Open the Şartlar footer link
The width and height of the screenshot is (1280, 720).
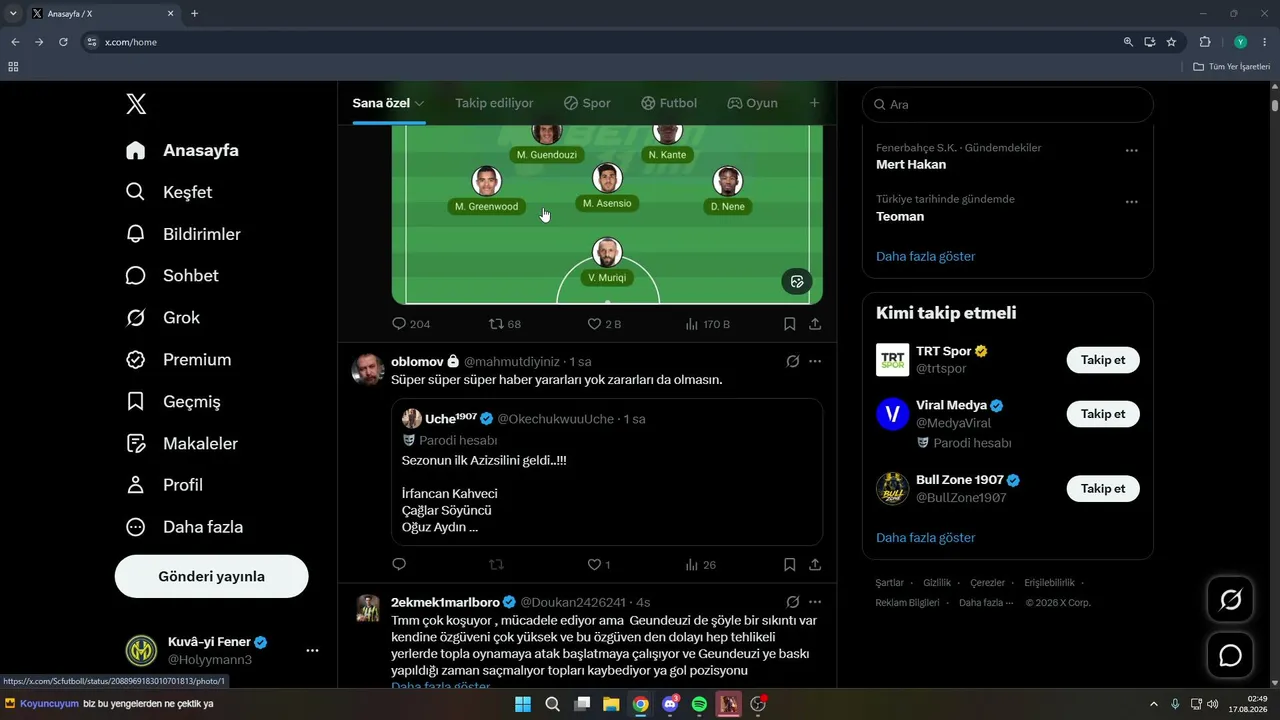(x=889, y=583)
